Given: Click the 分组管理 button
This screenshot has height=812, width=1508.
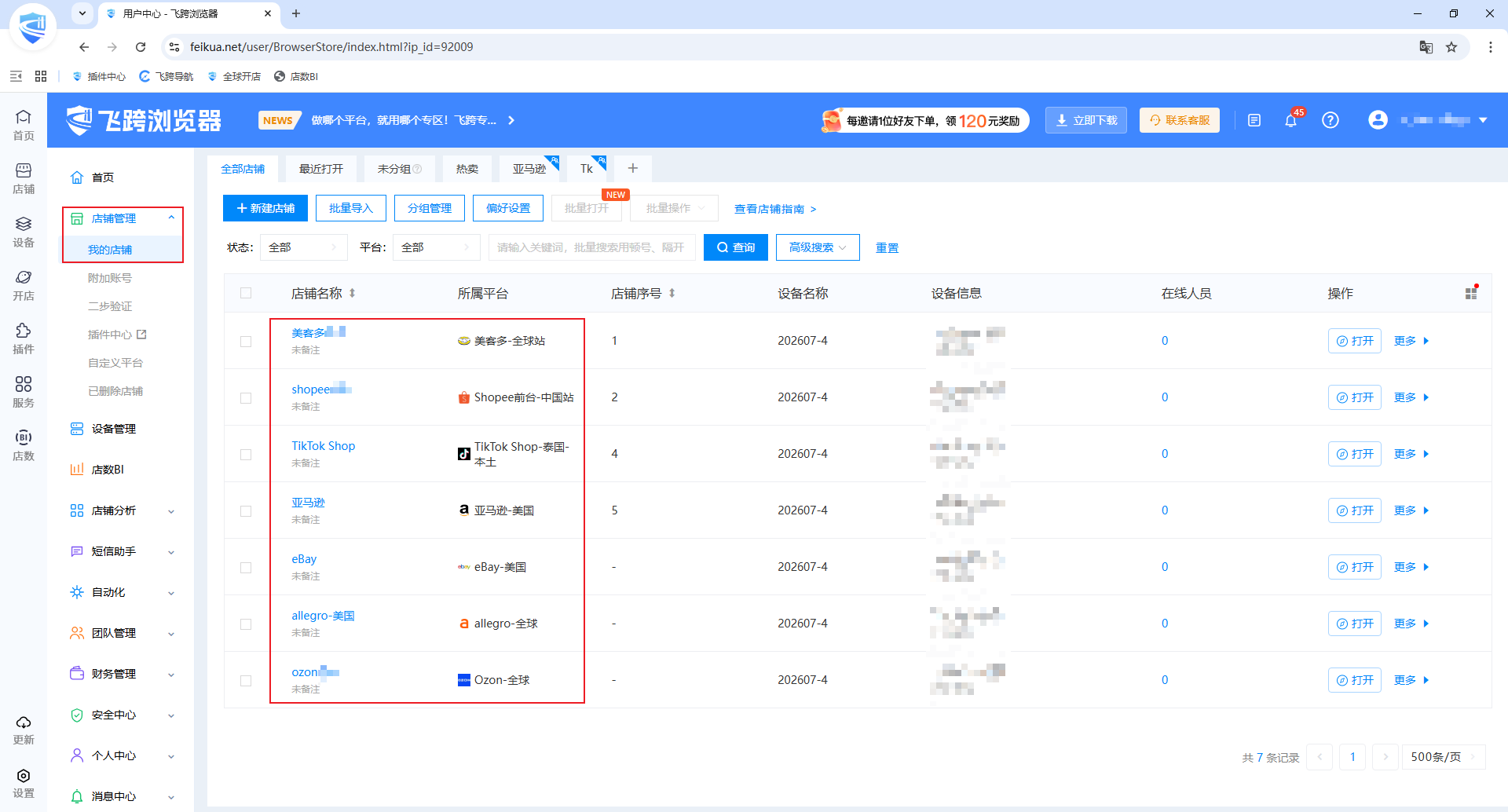Looking at the screenshot, I should [430, 208].
